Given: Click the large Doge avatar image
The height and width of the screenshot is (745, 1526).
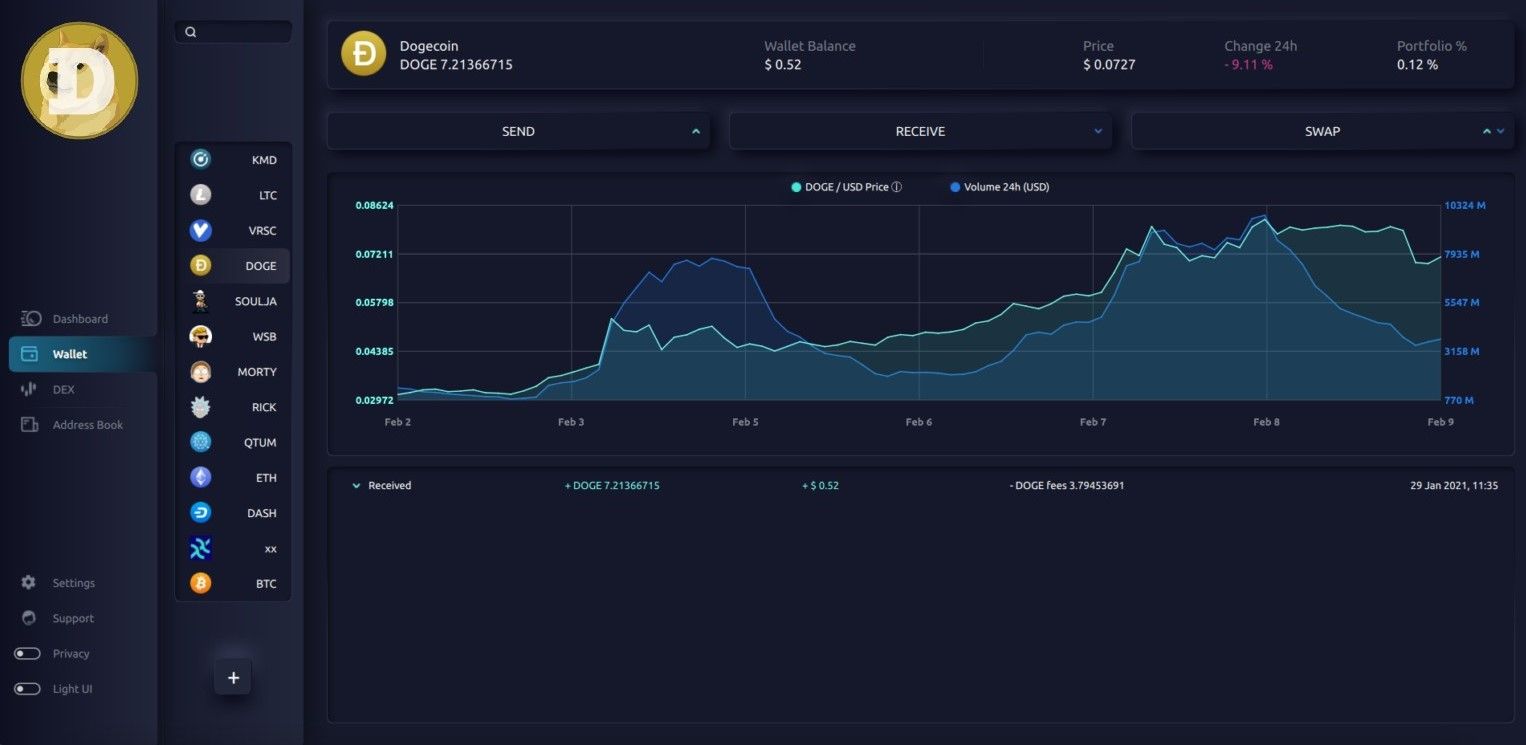Looking at the screenshot, I should [x=80, y=80].
